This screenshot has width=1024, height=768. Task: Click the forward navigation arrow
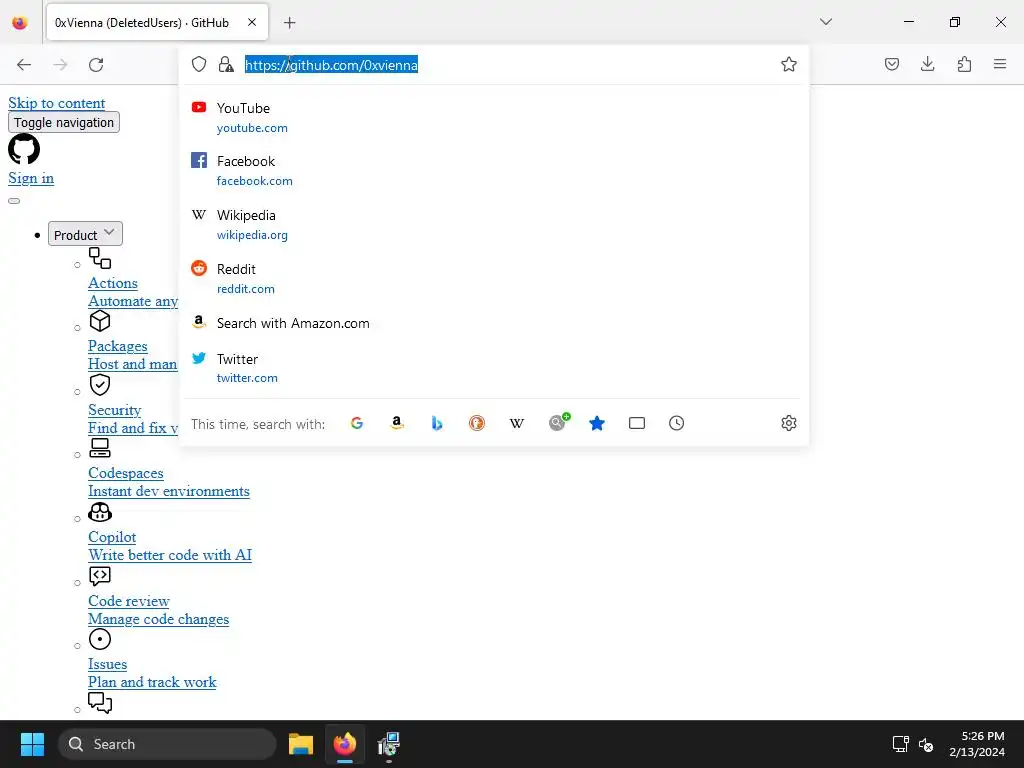coord(60,64)
